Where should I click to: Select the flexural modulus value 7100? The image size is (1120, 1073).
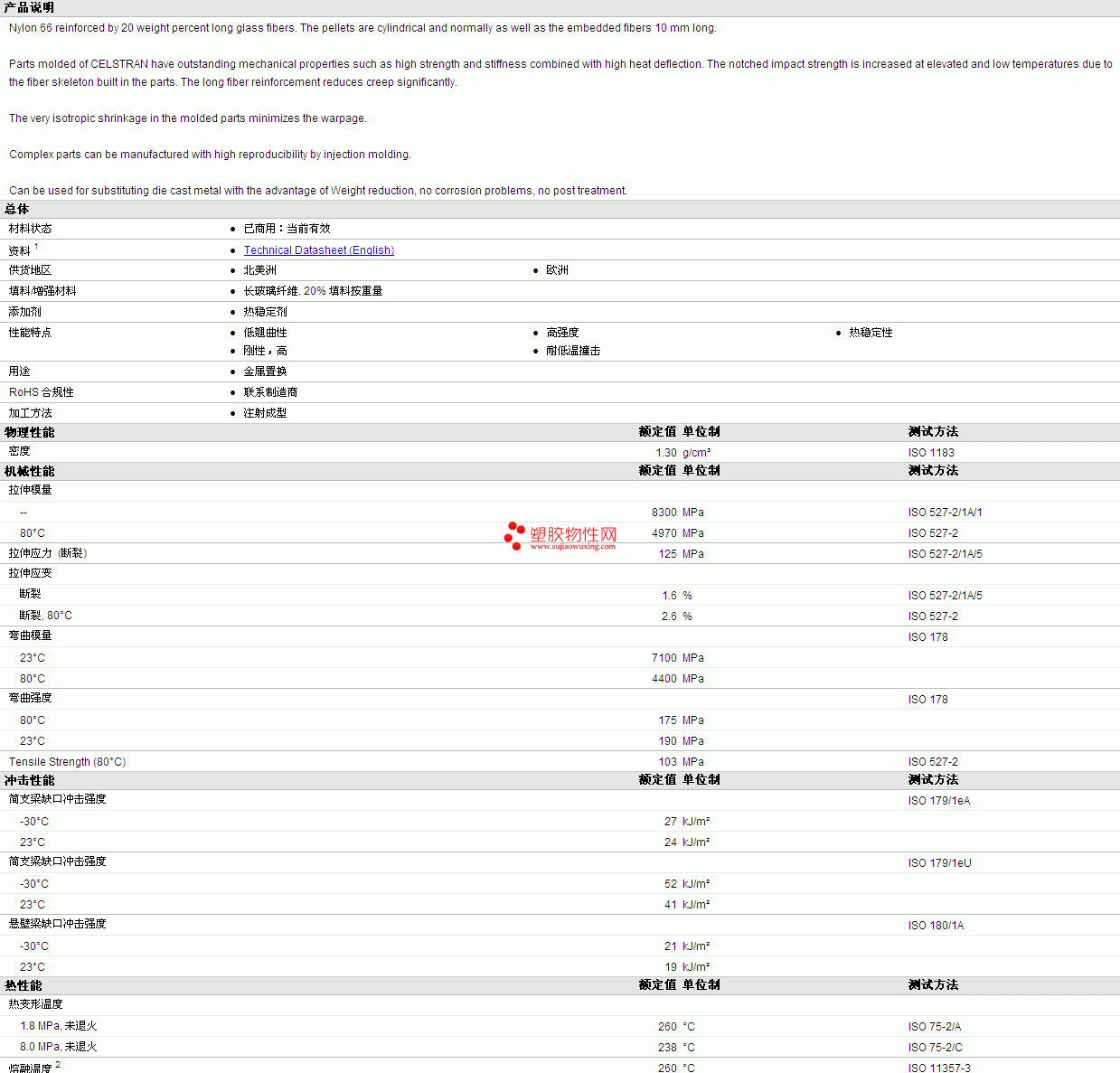[664, 658]
